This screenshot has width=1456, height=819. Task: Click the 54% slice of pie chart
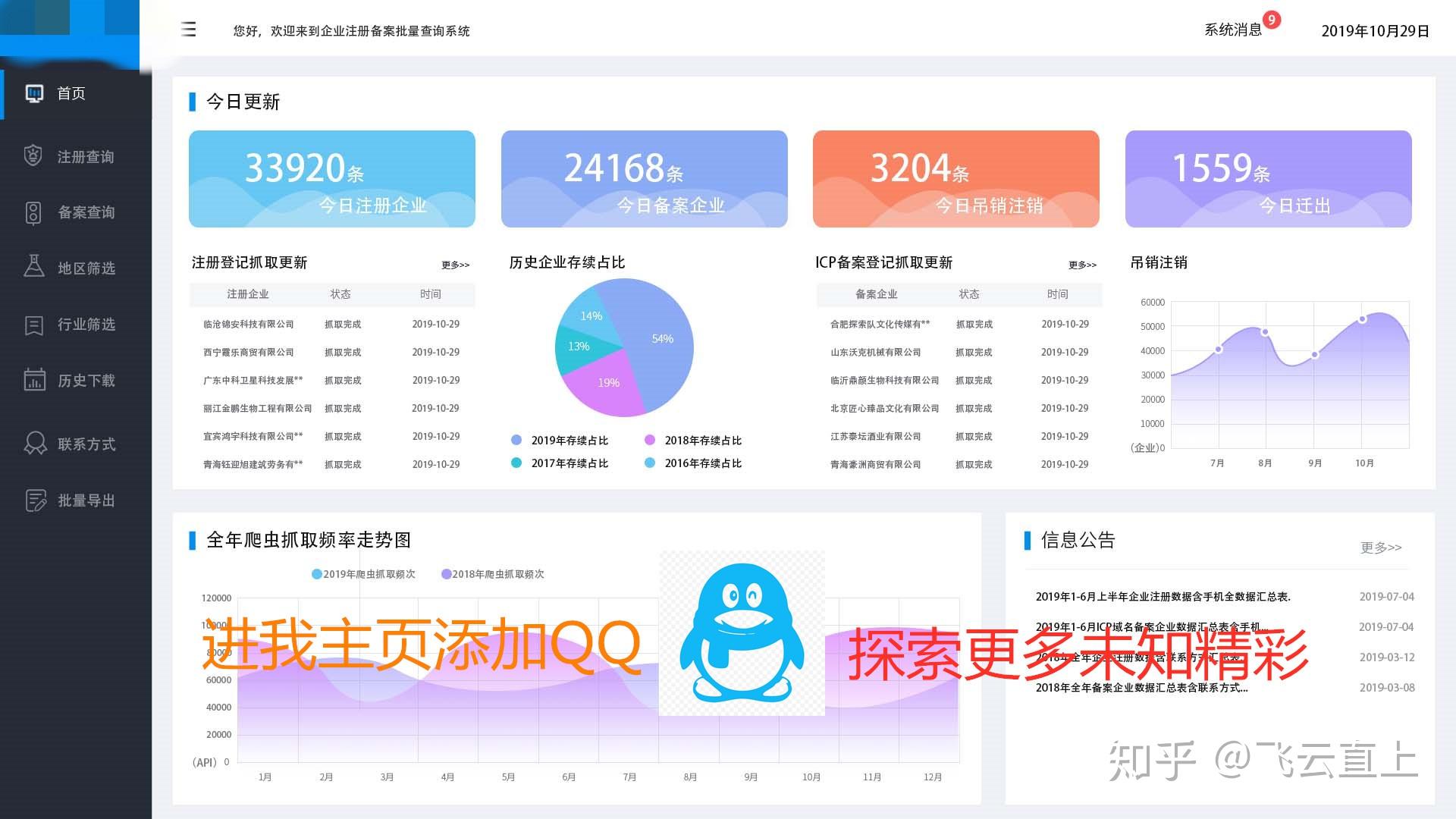[x=660, y=340]
